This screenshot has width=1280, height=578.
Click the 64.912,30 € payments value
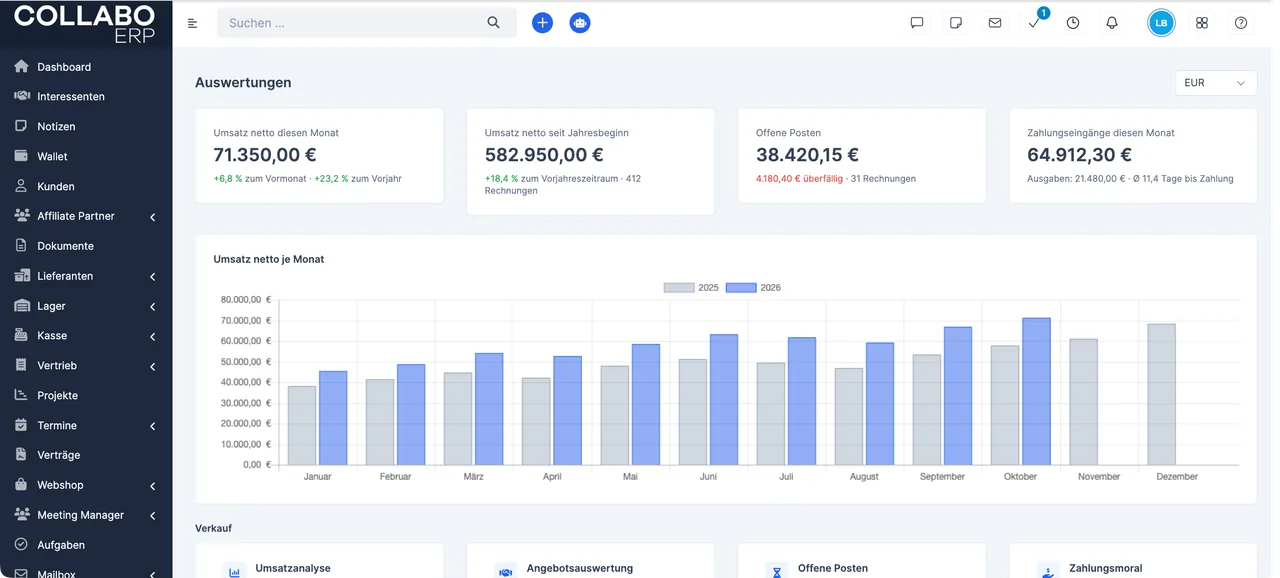coord(1079,155)
